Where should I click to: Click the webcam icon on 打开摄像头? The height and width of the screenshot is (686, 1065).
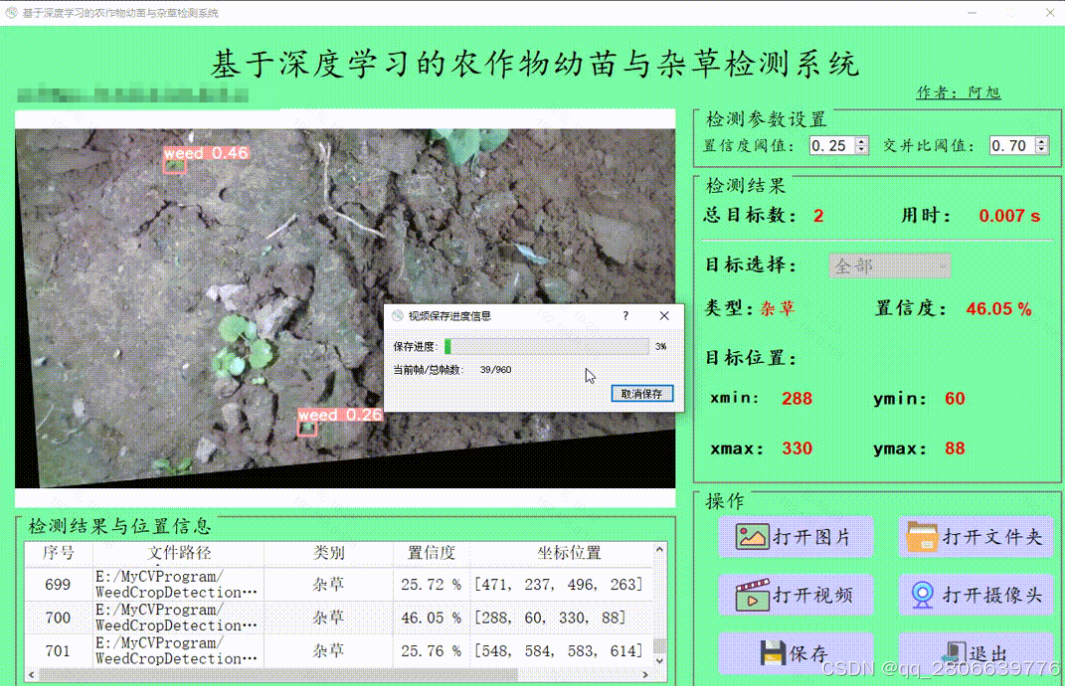pos(922,595)
